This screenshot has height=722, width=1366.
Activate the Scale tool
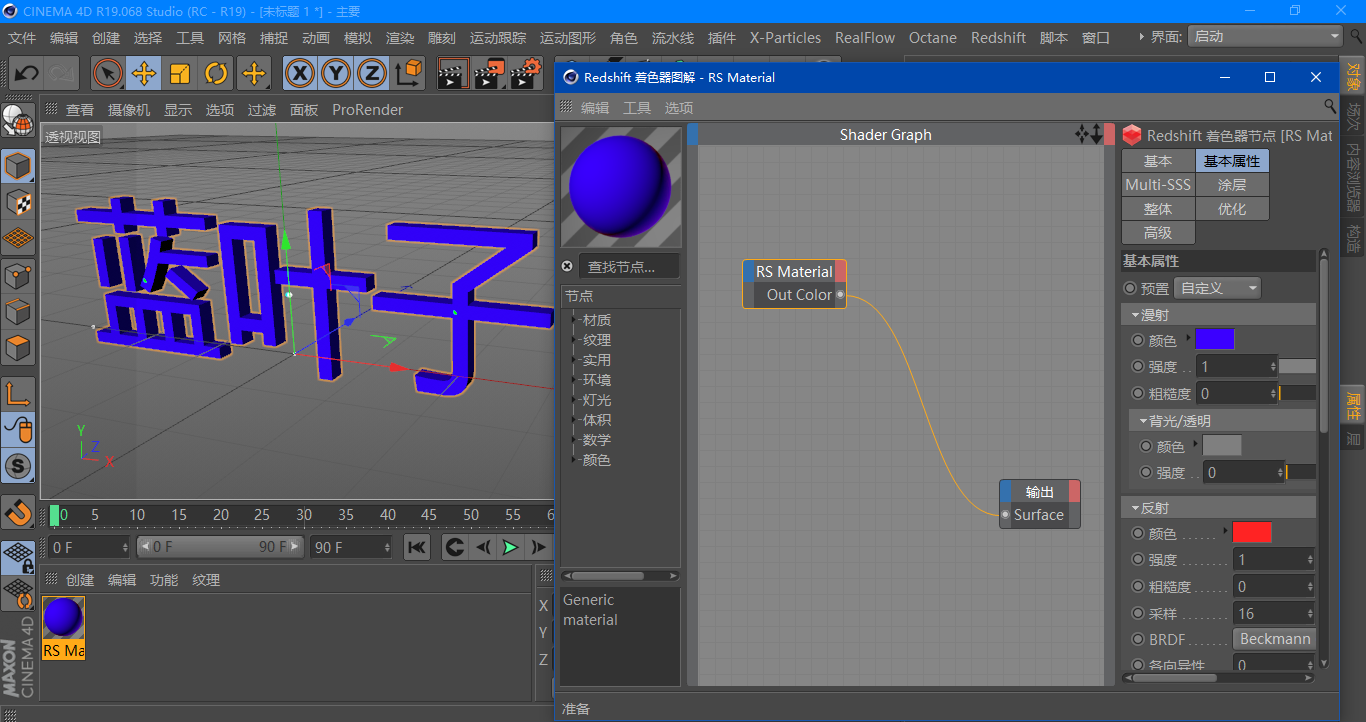click(180, 73)
